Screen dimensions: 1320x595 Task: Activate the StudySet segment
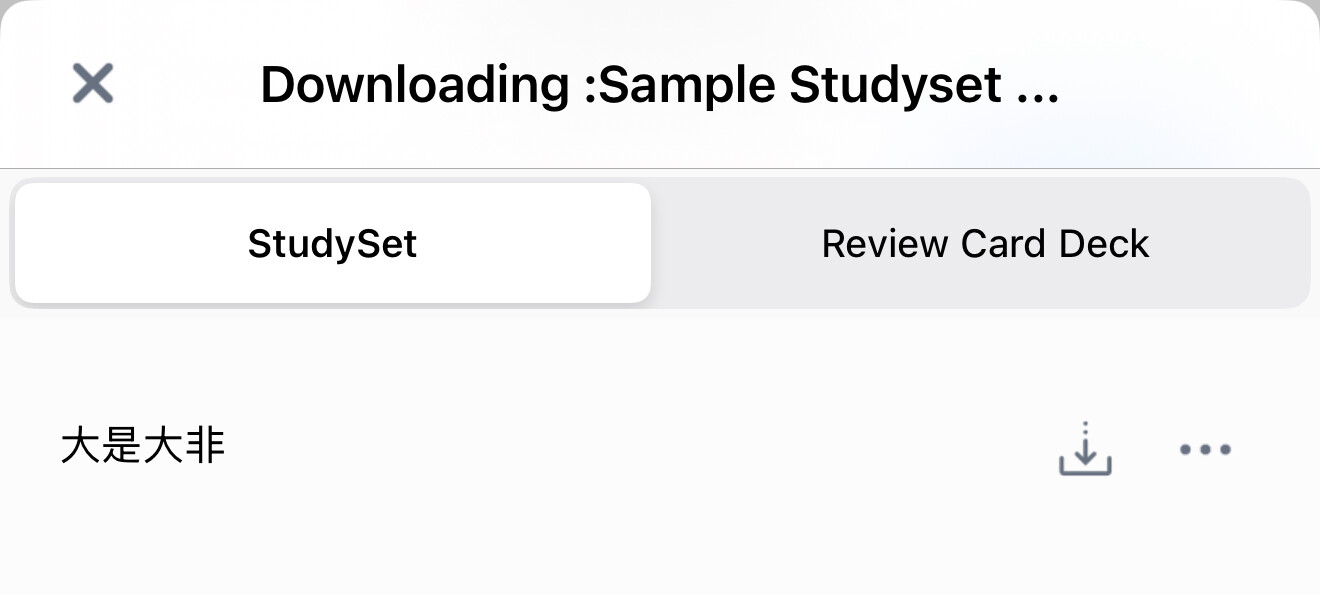click(333, 243)
